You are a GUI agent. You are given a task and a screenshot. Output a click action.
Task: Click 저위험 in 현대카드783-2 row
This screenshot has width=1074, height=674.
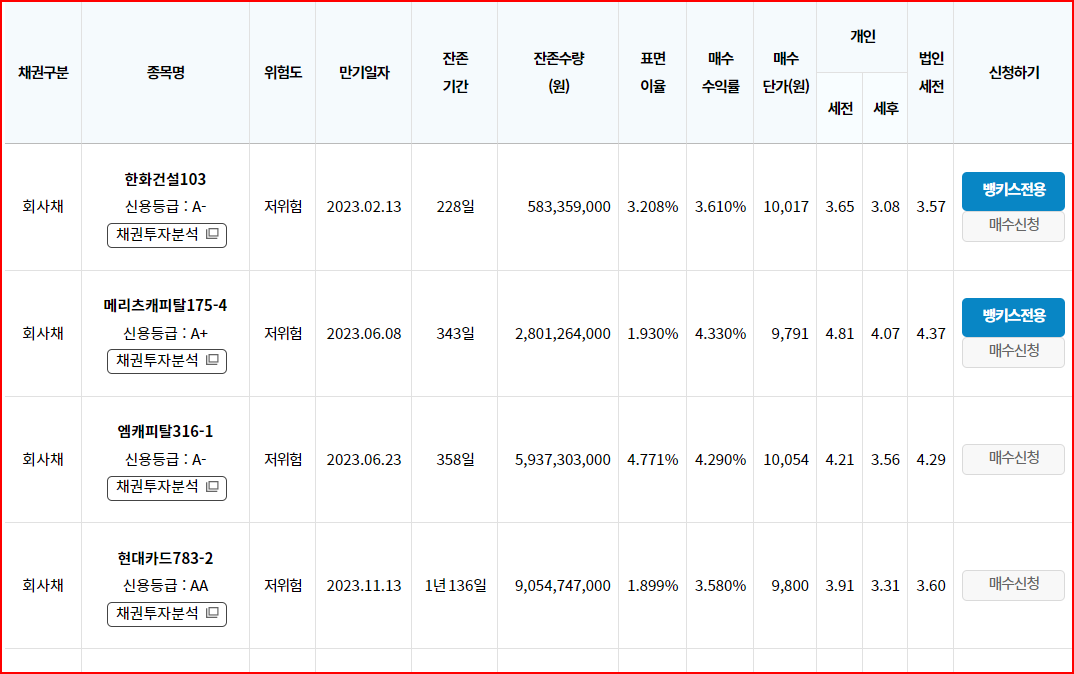point(283,586)
